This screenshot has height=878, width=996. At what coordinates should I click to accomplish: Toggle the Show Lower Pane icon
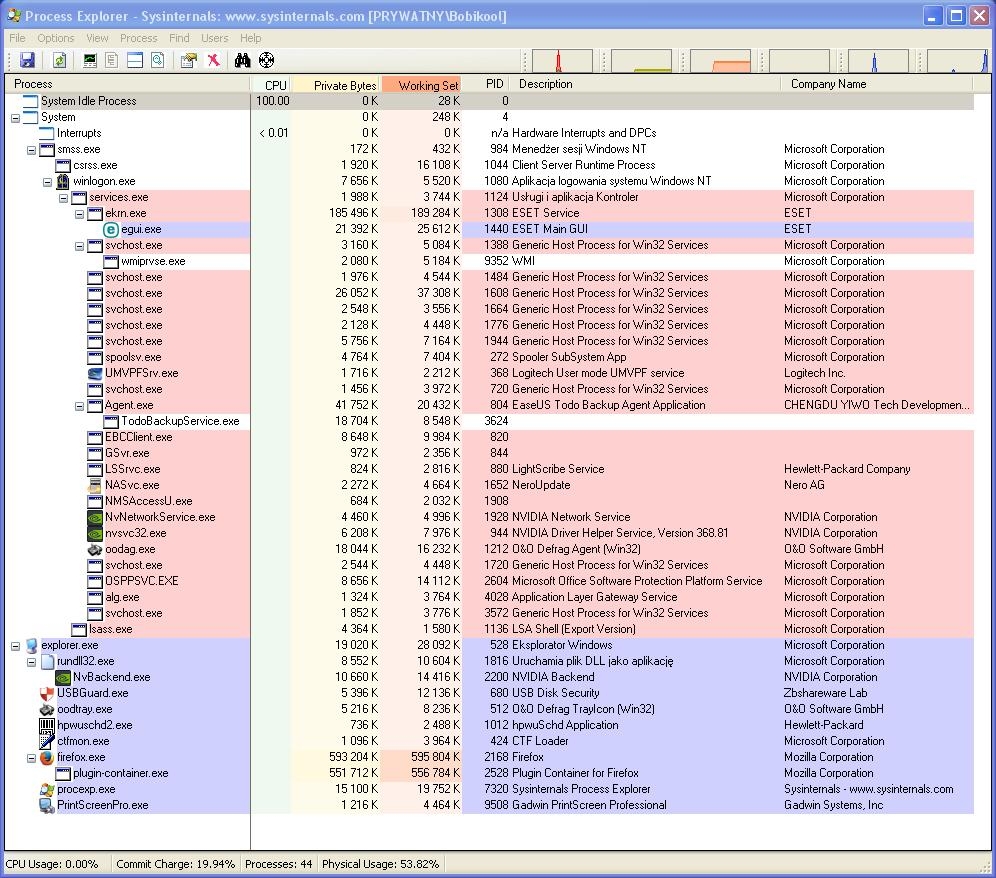pos(135,60)
